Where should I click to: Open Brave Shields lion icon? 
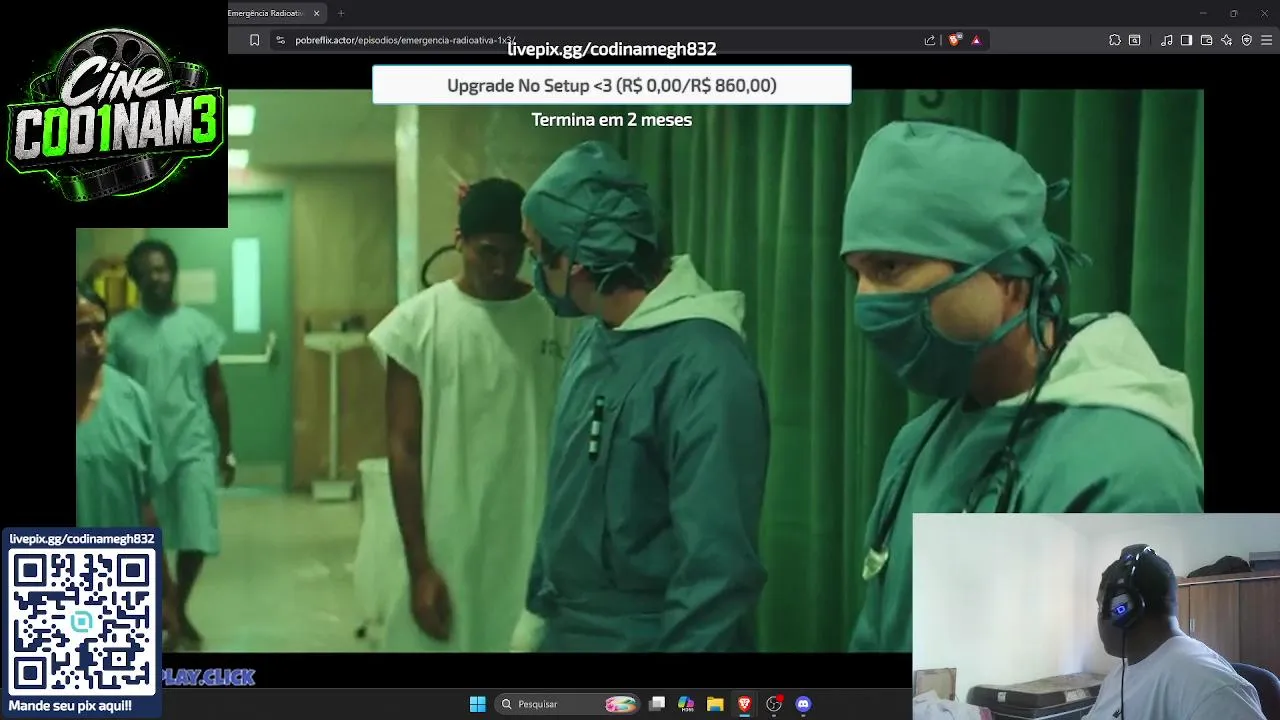[x=955, y=40]
